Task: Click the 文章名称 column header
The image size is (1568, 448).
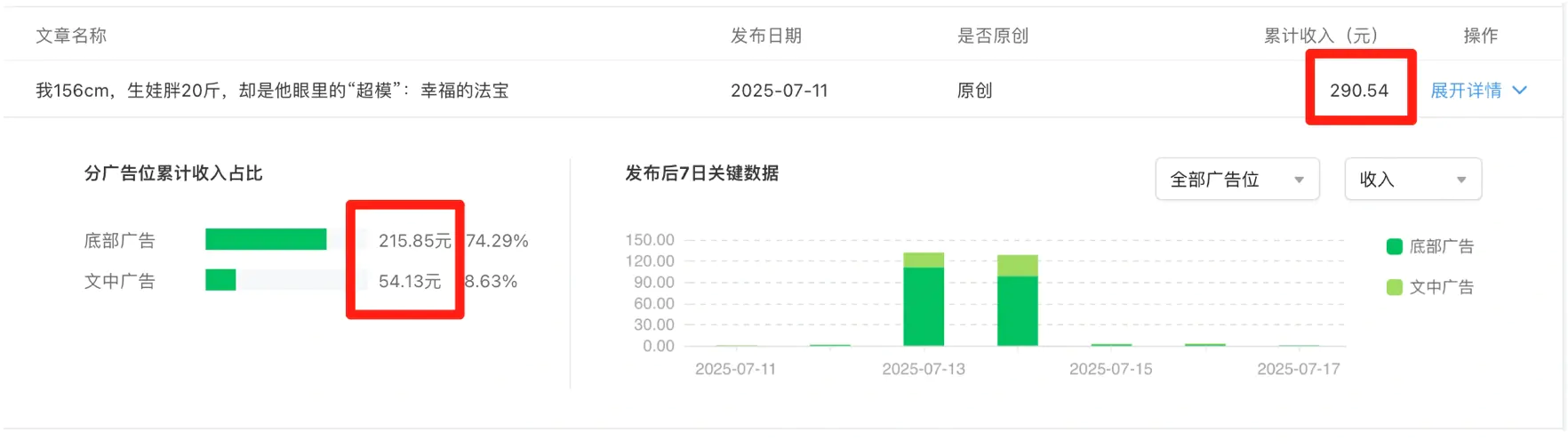Action: tap(71, 36)
